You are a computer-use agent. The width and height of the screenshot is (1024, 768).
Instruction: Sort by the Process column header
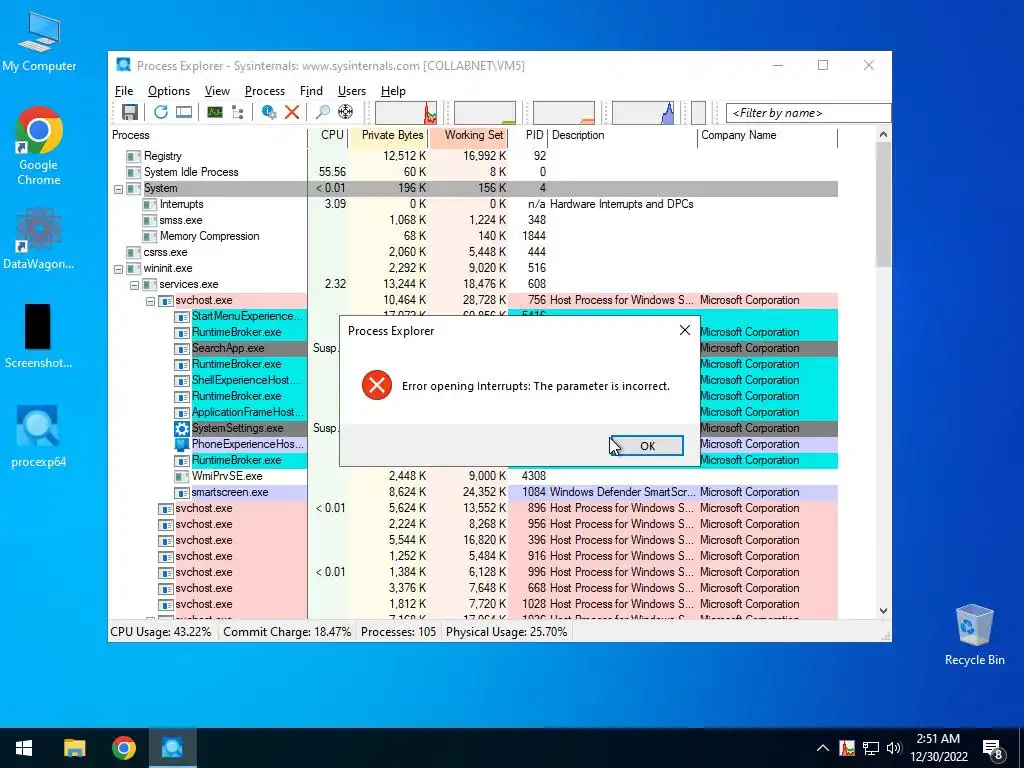[208, 135]
